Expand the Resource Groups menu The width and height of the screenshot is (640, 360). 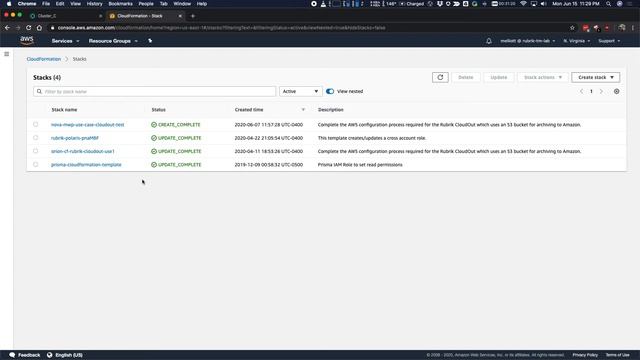(x=113, y=41)
